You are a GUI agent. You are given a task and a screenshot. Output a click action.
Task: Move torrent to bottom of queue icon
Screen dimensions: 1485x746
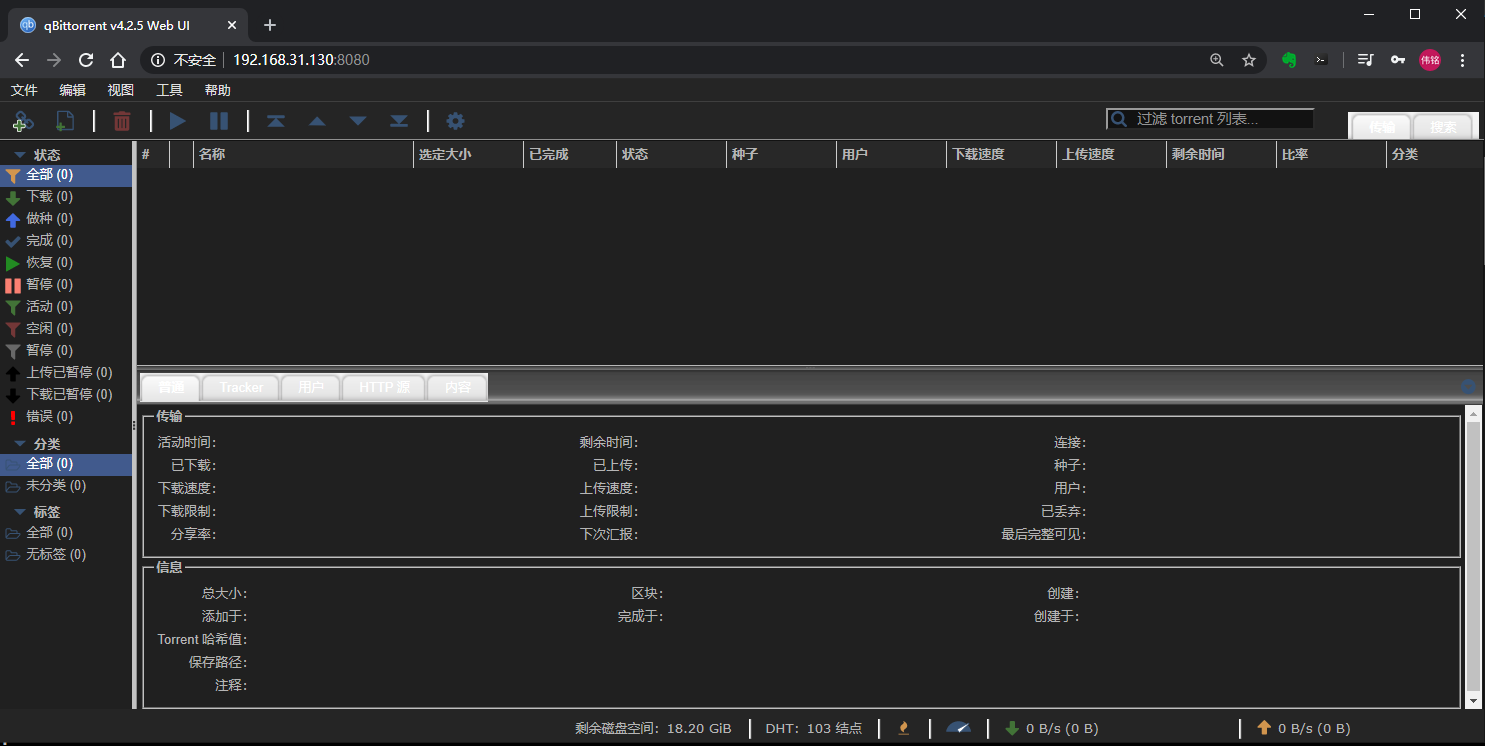tap(399, 121)
